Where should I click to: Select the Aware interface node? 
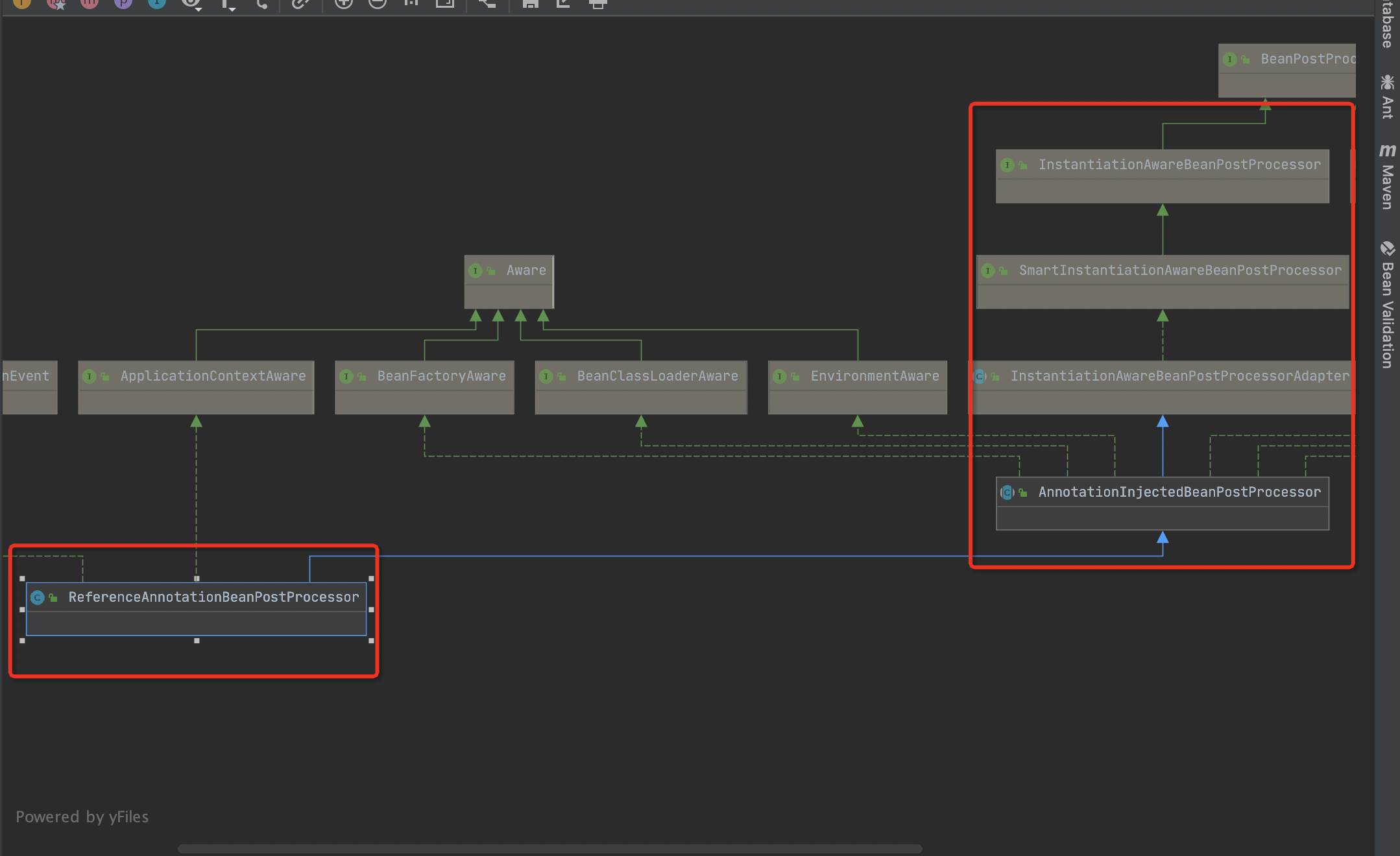point(509,282)
